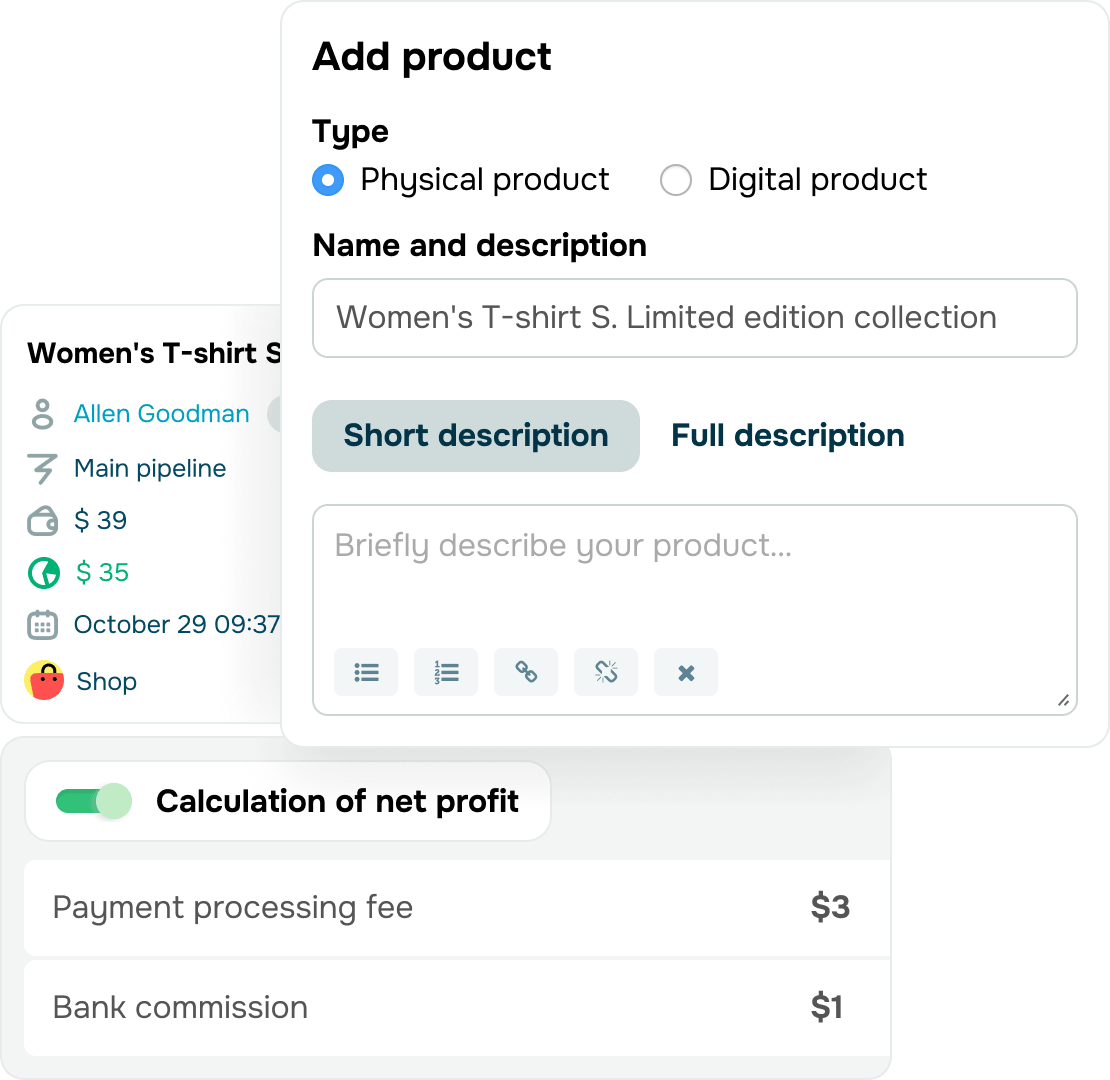The image size is (1110, 1080).
Task: Click the pipeline icon beside Main pipeline
Action: point(42,469)
